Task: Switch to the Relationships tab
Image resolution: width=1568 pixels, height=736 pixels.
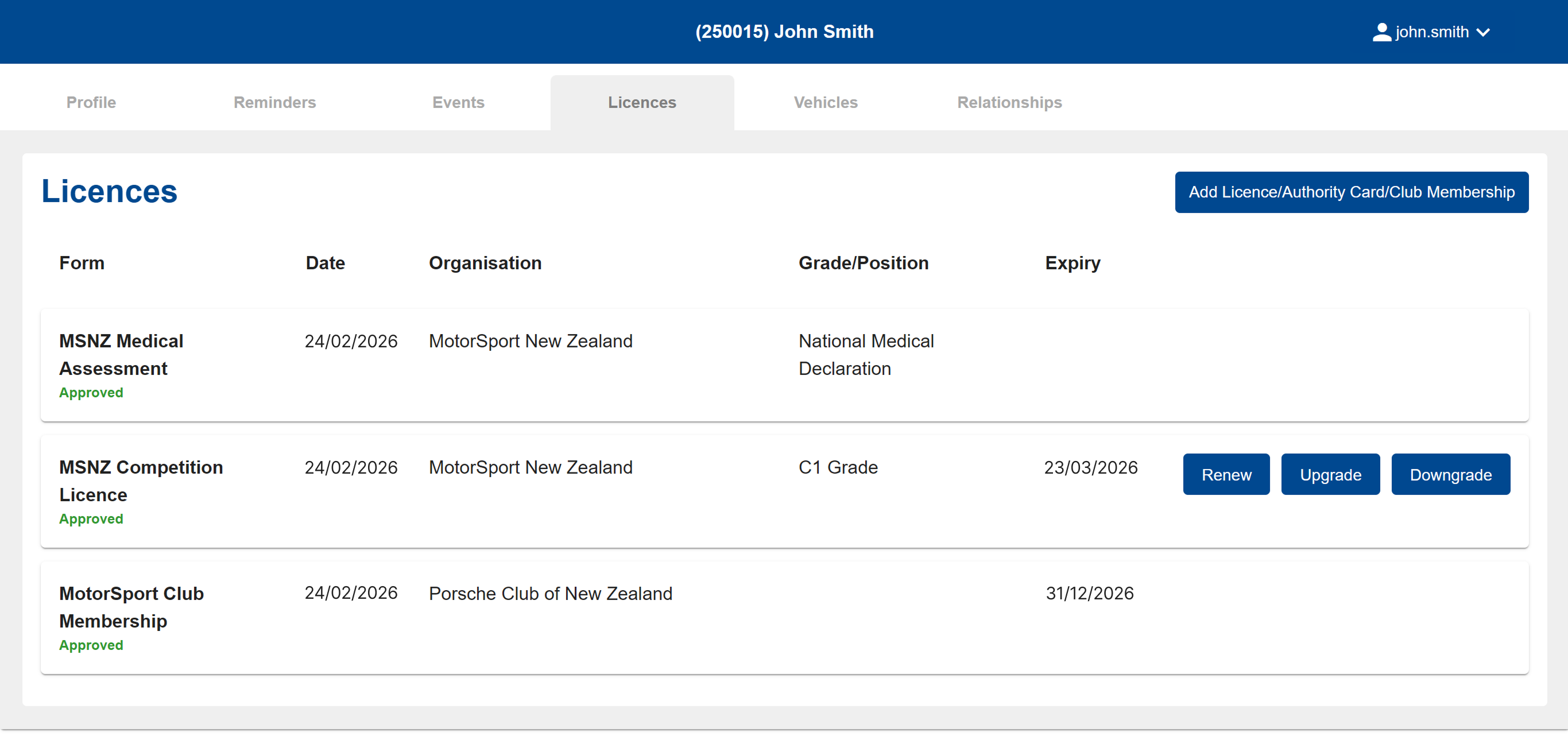Action: 1010,102
